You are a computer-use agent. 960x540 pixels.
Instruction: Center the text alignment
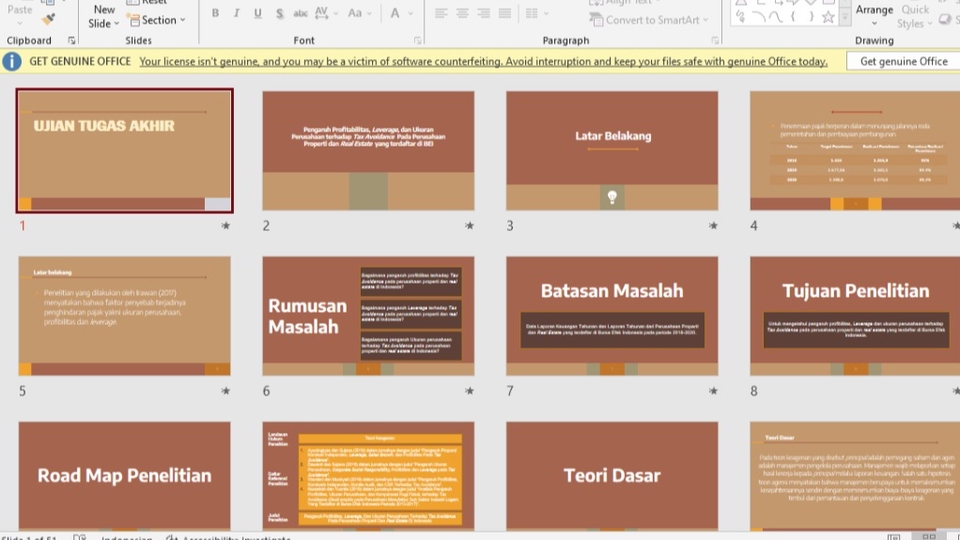pos(462,13)
